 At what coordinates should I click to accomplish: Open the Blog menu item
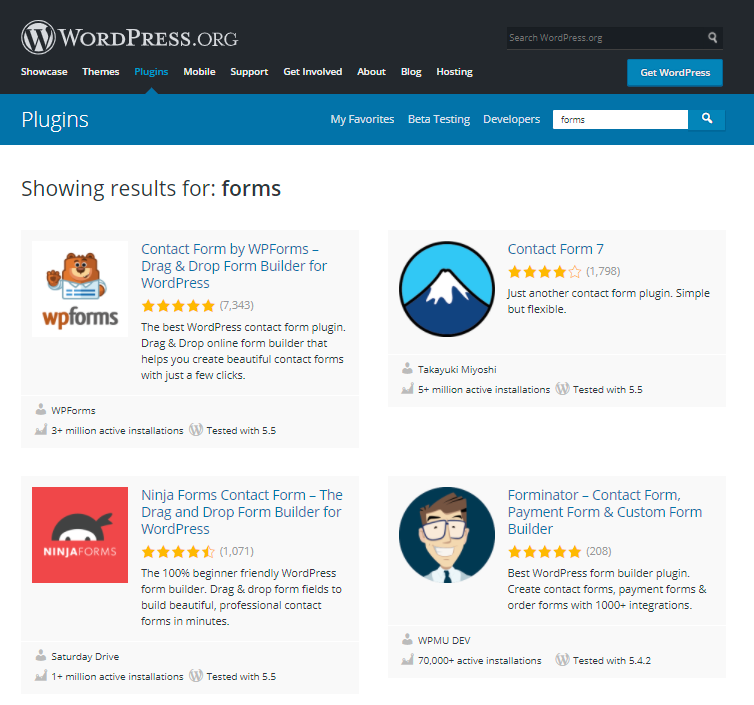411,72
